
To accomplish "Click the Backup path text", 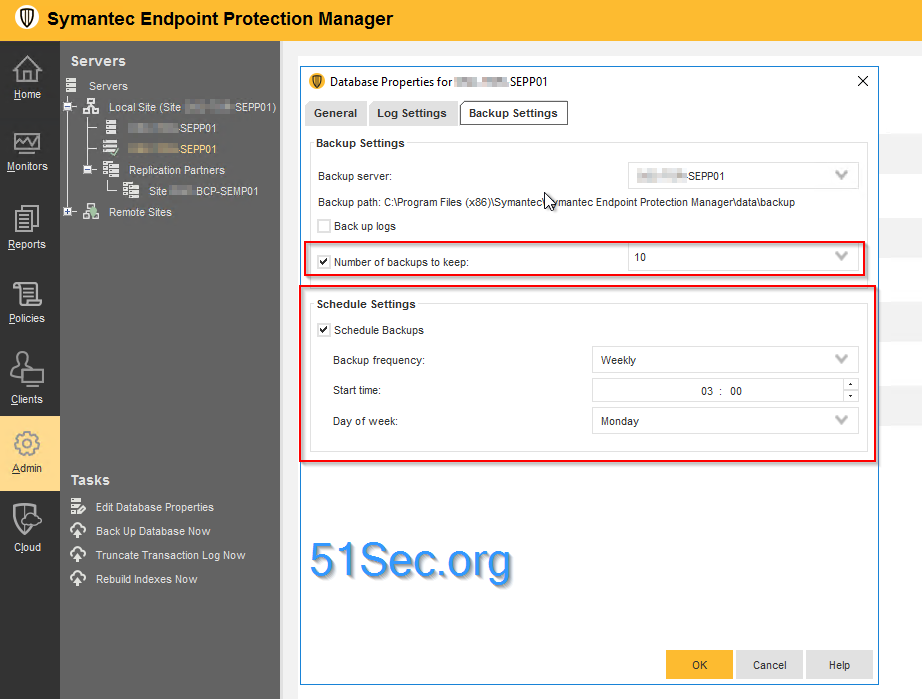I will (x=556, y=202).
